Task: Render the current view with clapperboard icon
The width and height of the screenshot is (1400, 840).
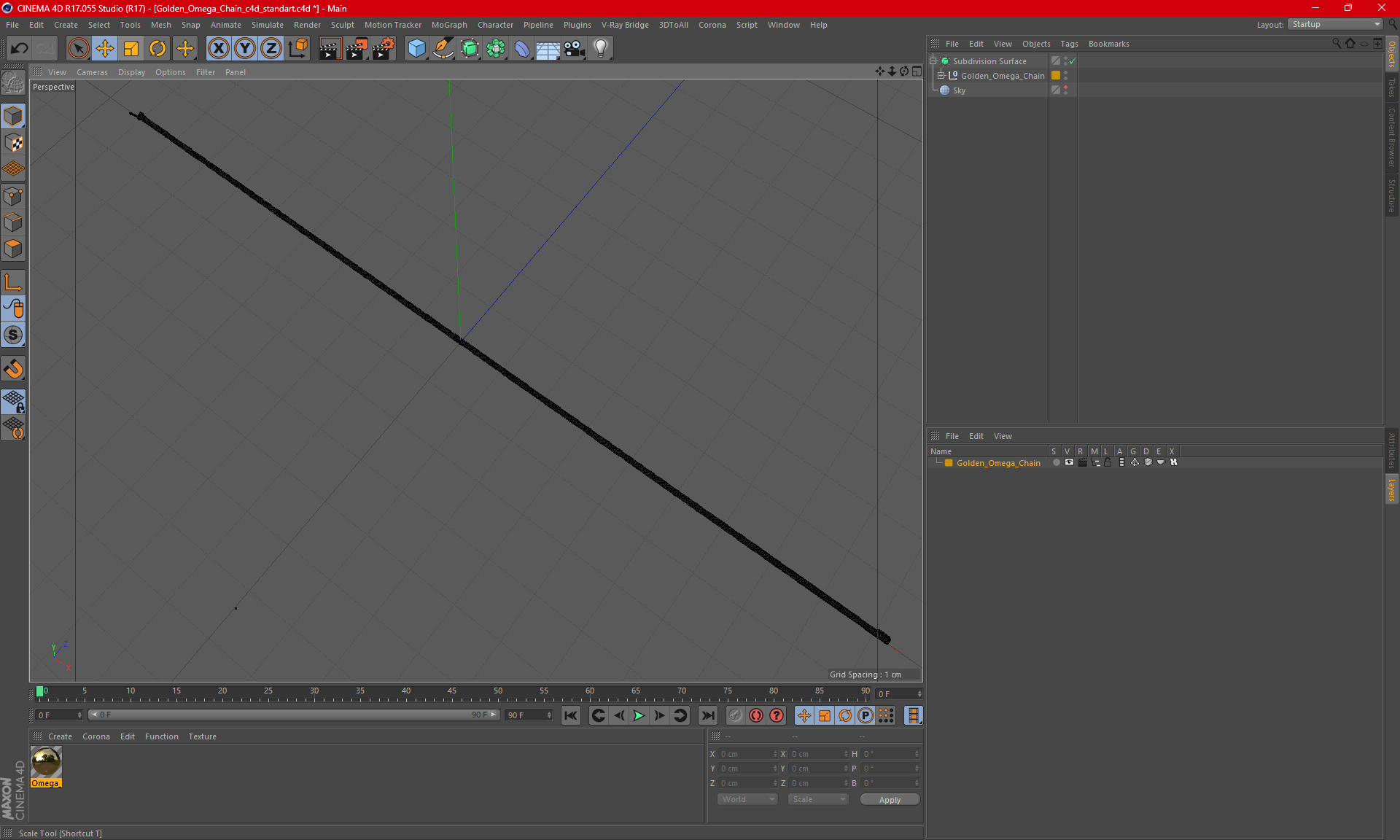Action: (330, 49)
